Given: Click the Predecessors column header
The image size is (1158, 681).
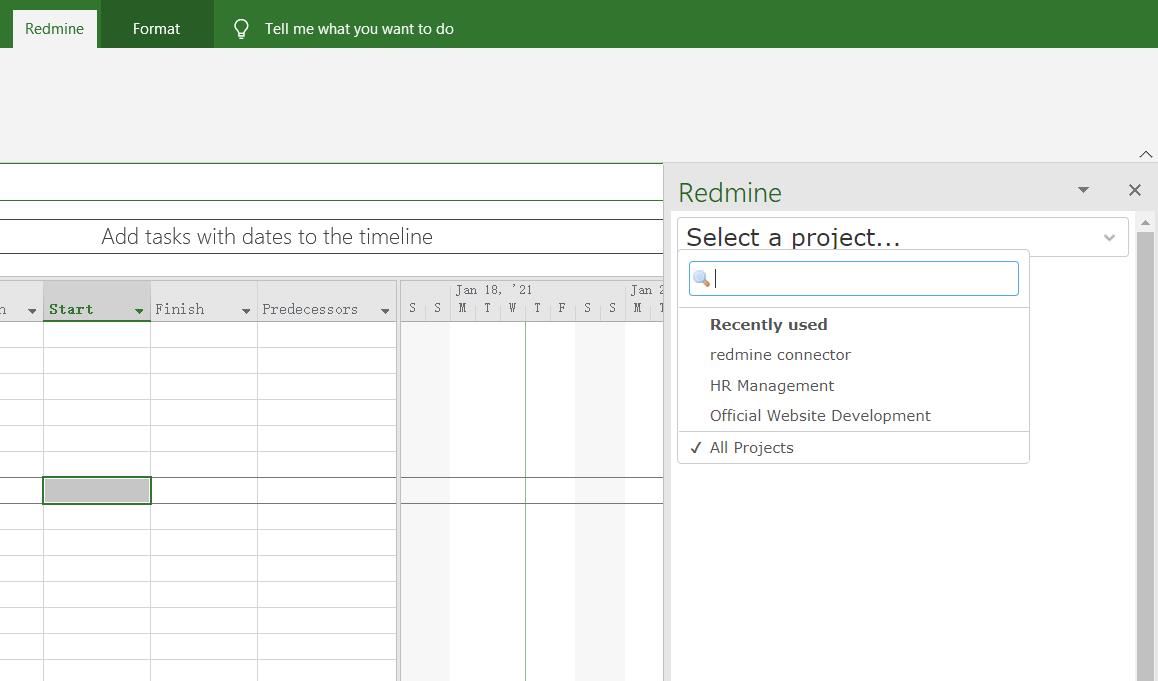Looking at the screenshot, I should 327,301.
